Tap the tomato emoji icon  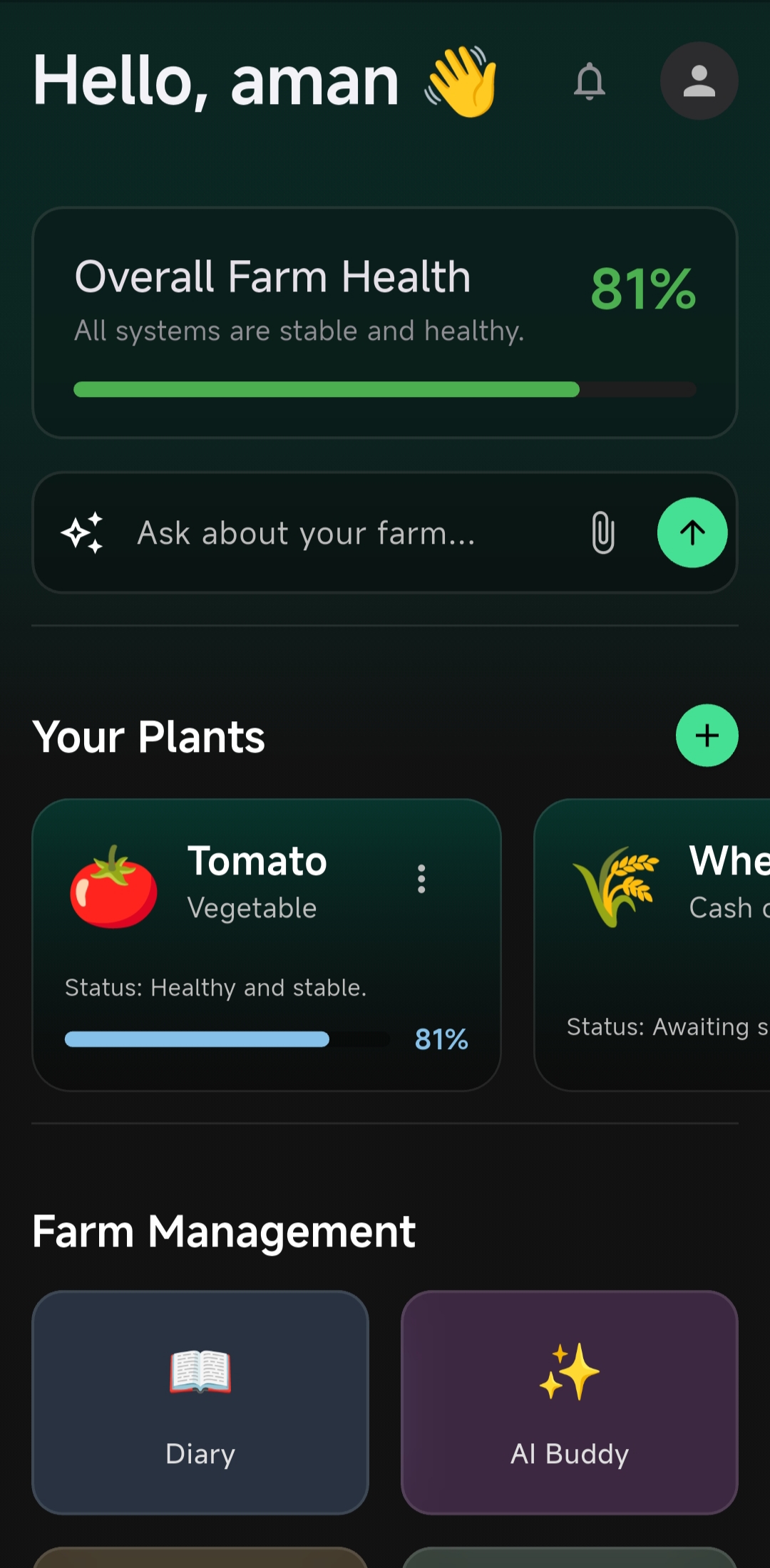click(x=113, y=887)
